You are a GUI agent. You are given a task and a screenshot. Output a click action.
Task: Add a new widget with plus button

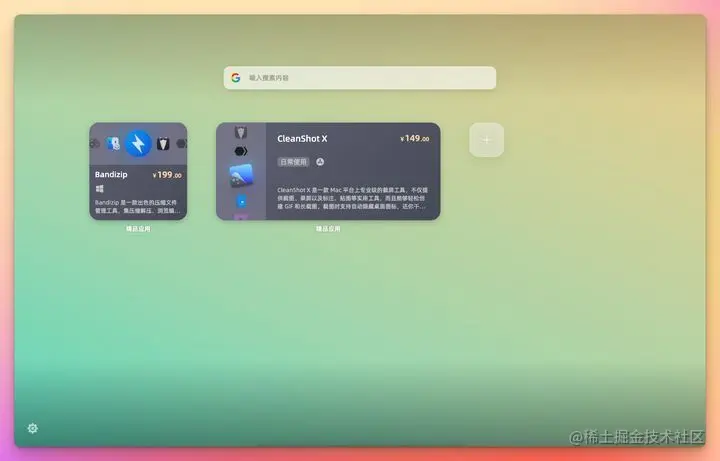click(486, 140)
